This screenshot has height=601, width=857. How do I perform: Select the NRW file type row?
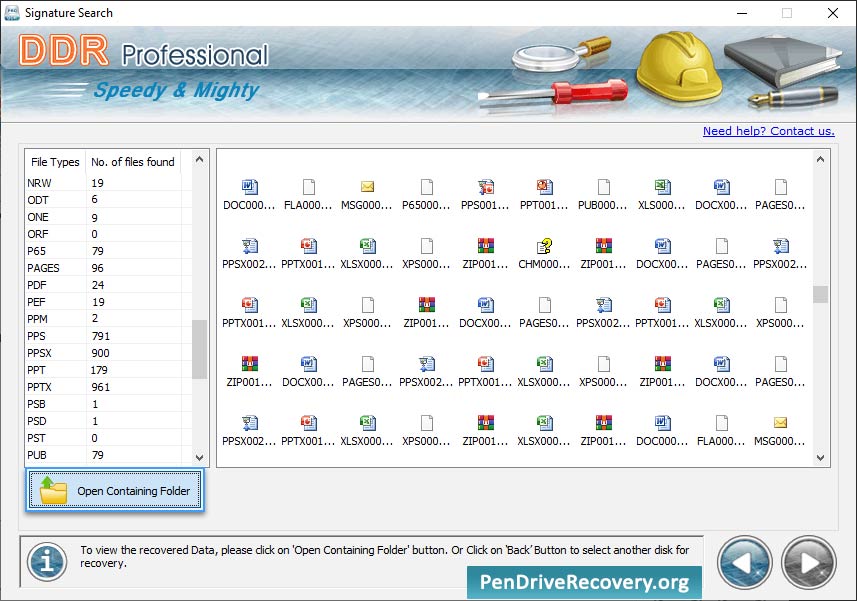104,183
